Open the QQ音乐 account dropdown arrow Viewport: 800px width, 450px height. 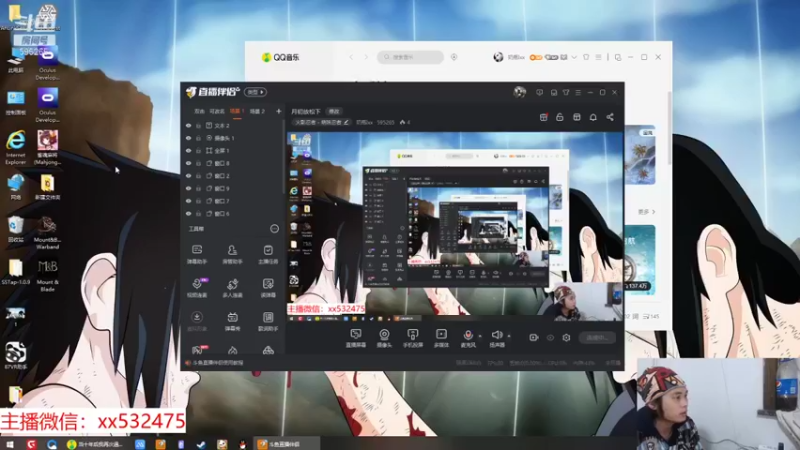pyautogui.click(x=574, y=57)
